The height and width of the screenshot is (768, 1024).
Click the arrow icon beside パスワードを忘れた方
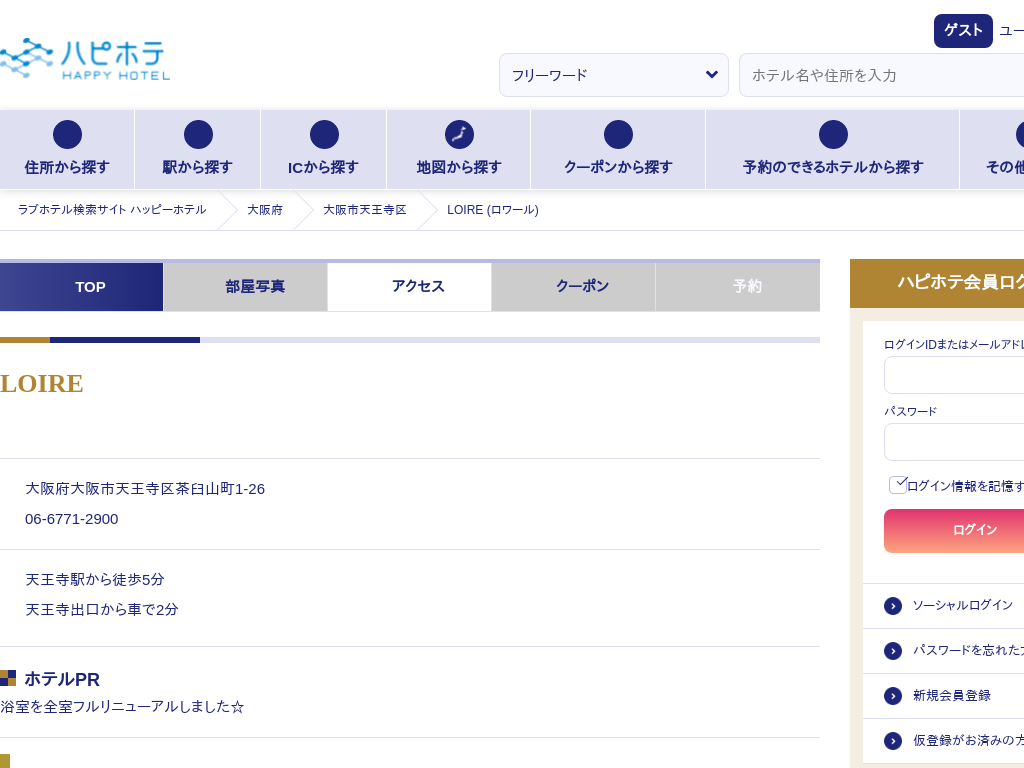(x=893, y=651)
